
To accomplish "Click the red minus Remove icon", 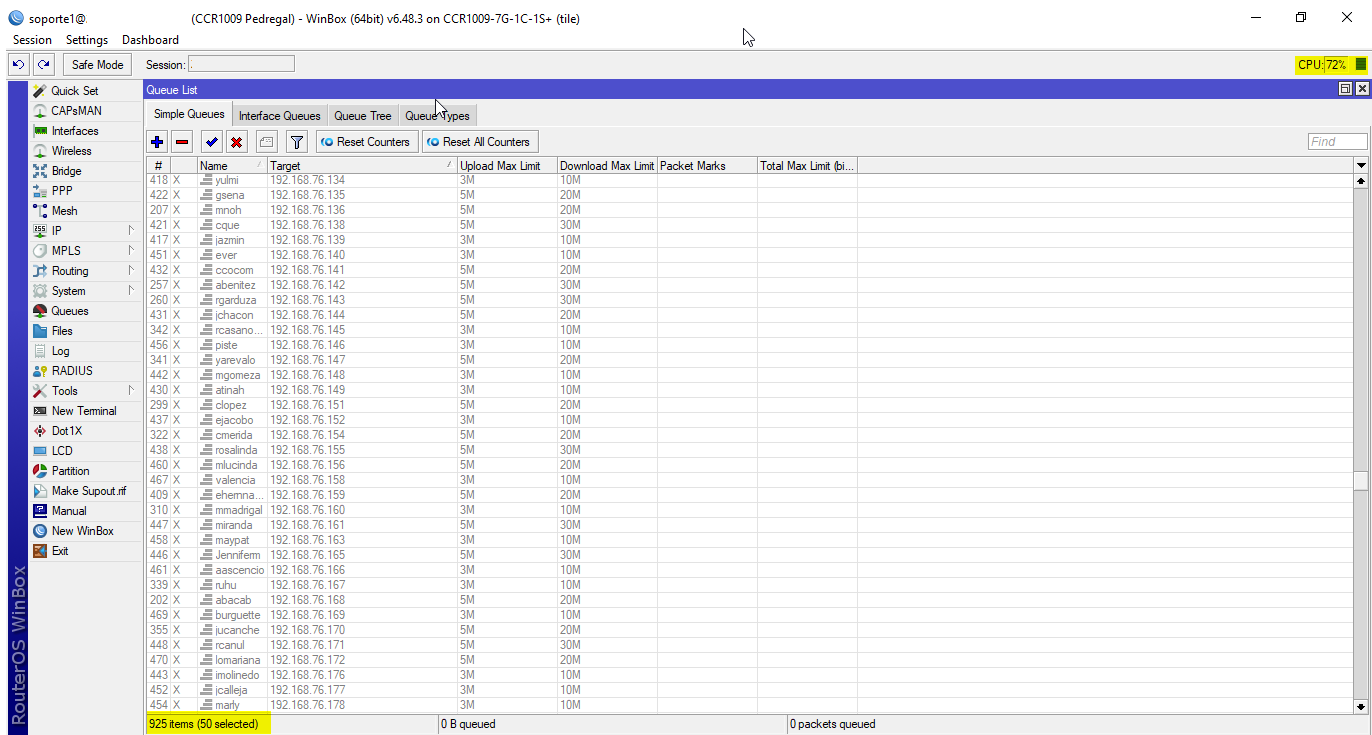I will click(182, 142).
